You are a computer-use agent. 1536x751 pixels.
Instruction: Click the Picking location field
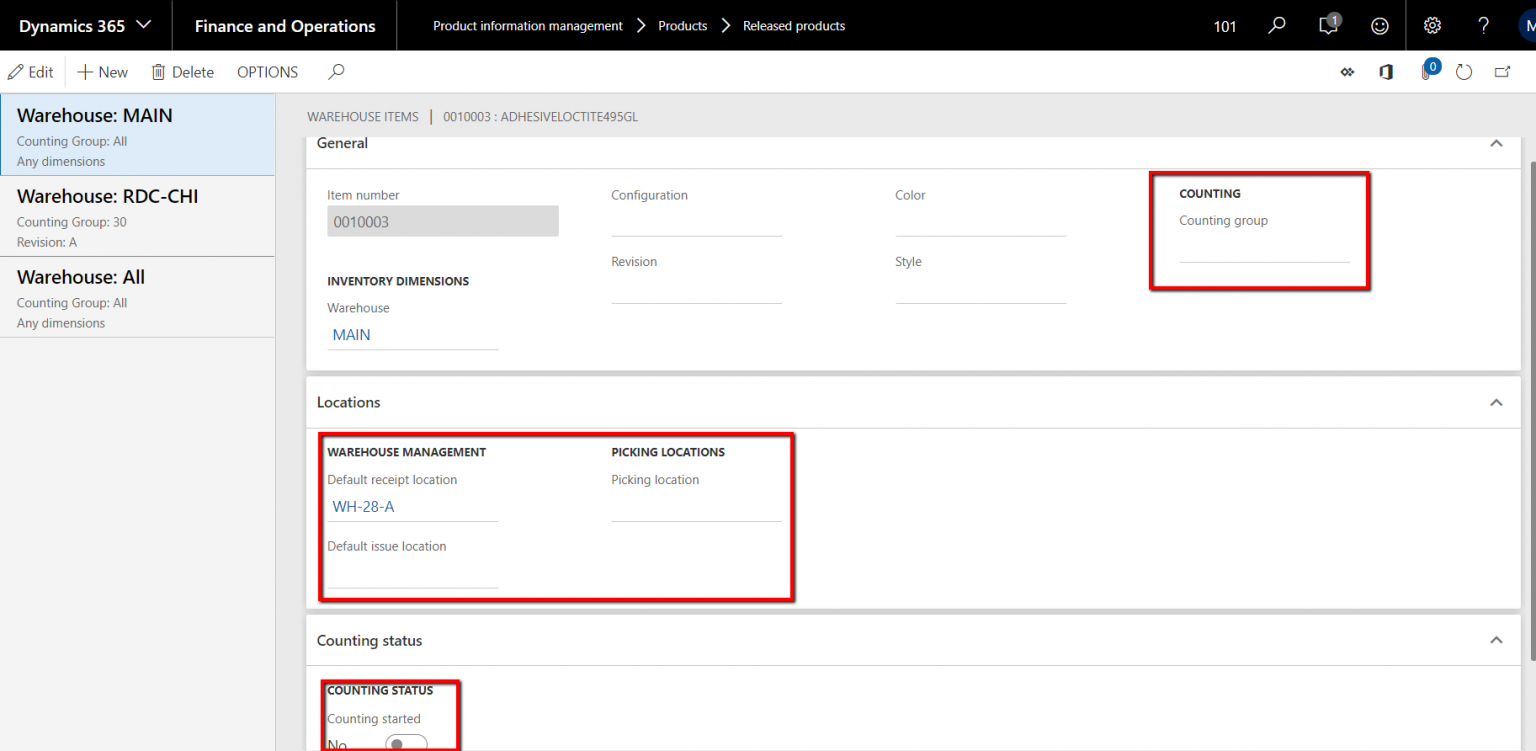click(x=696, y=507)
